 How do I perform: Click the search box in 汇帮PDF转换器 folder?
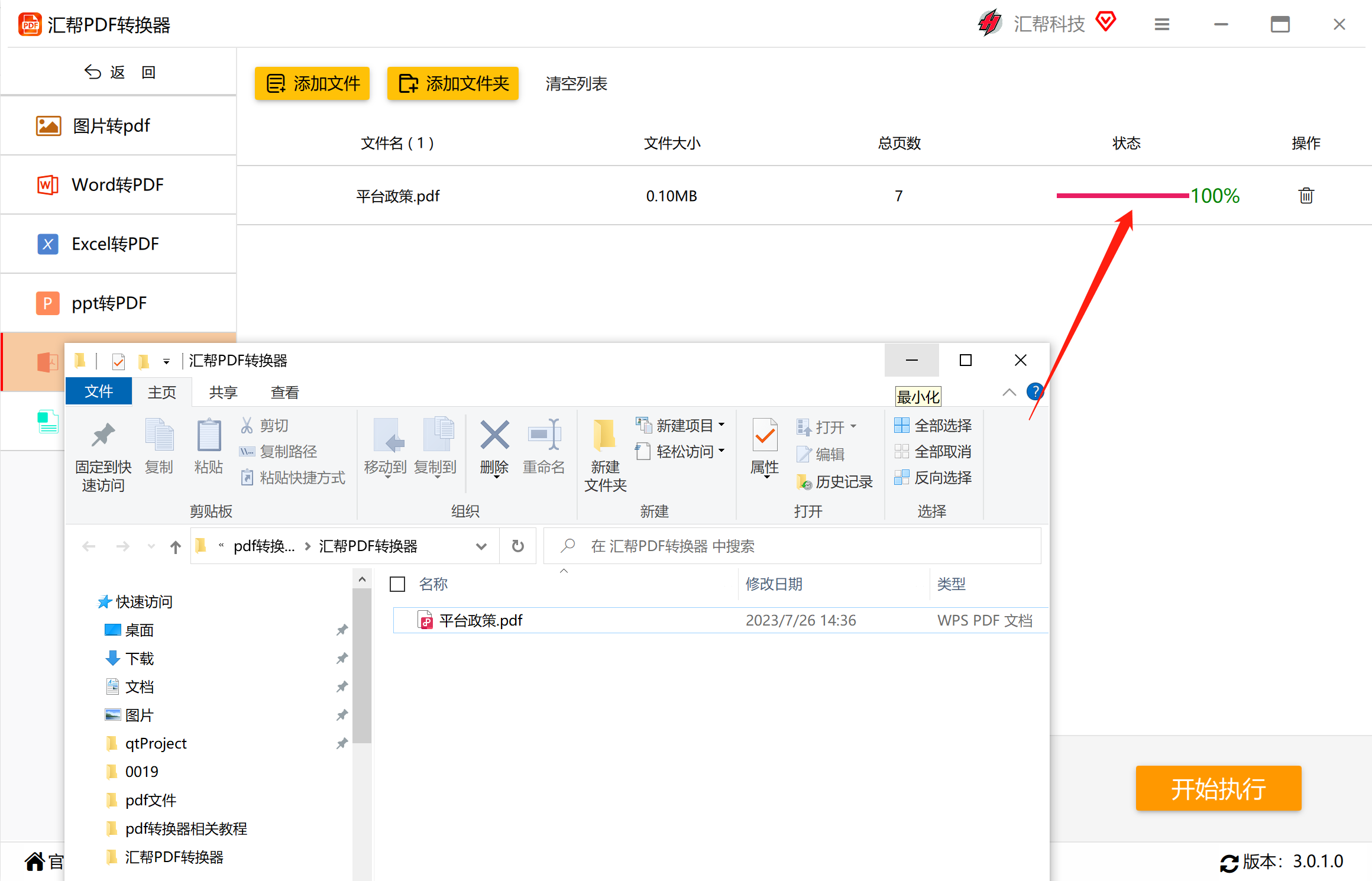pyautogui.click(x=792, y=546)
